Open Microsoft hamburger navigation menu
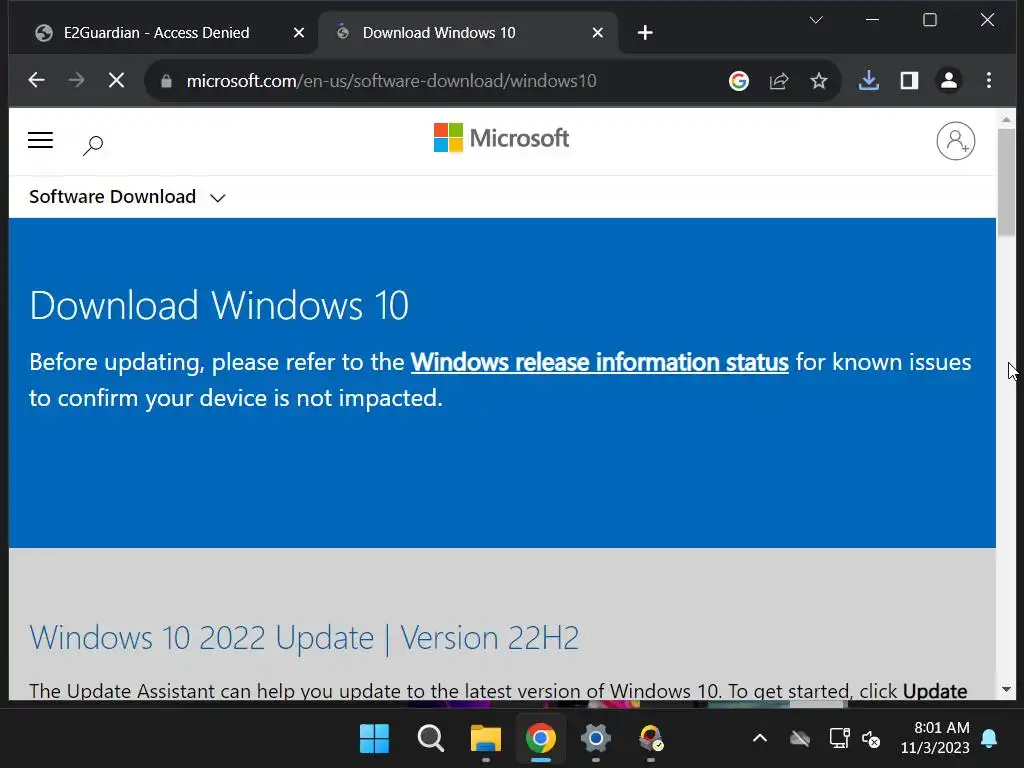Screen dimensions: 1024x768 pyautogui.click(x=40, y=140)
